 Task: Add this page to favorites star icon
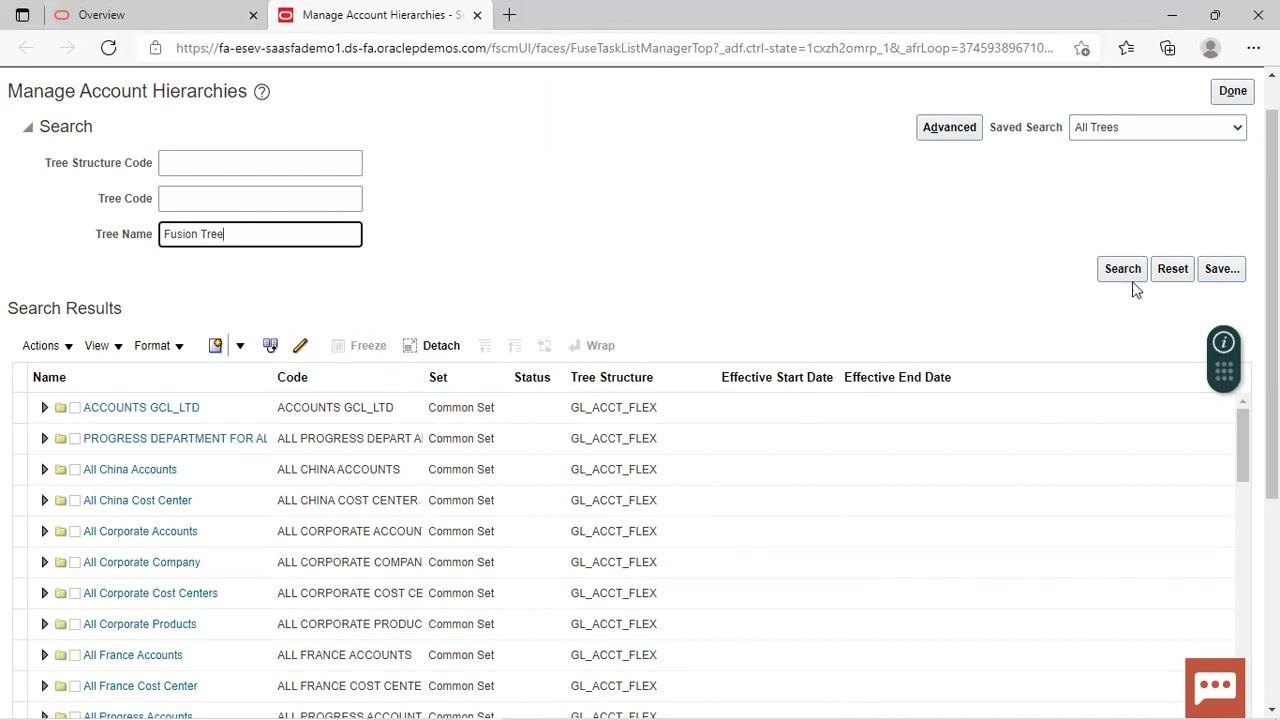[x=1082, y=48]
